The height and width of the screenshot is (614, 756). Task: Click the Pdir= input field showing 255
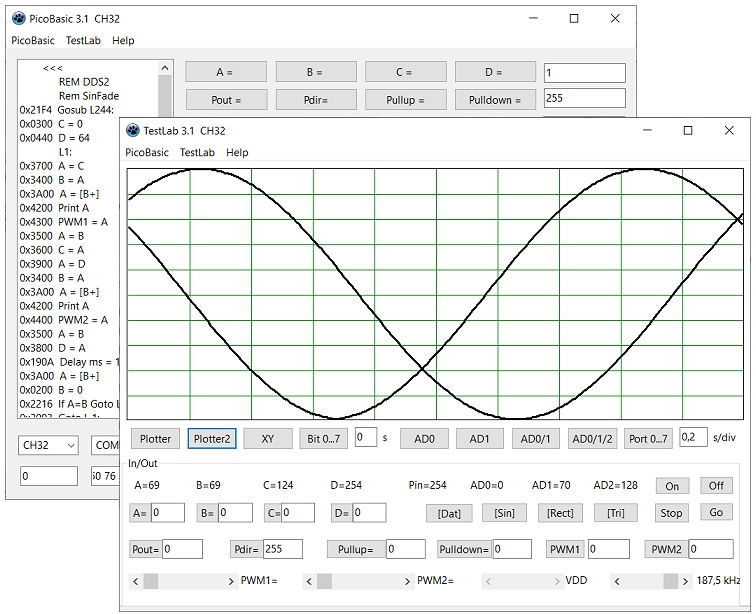coord(283,549)
